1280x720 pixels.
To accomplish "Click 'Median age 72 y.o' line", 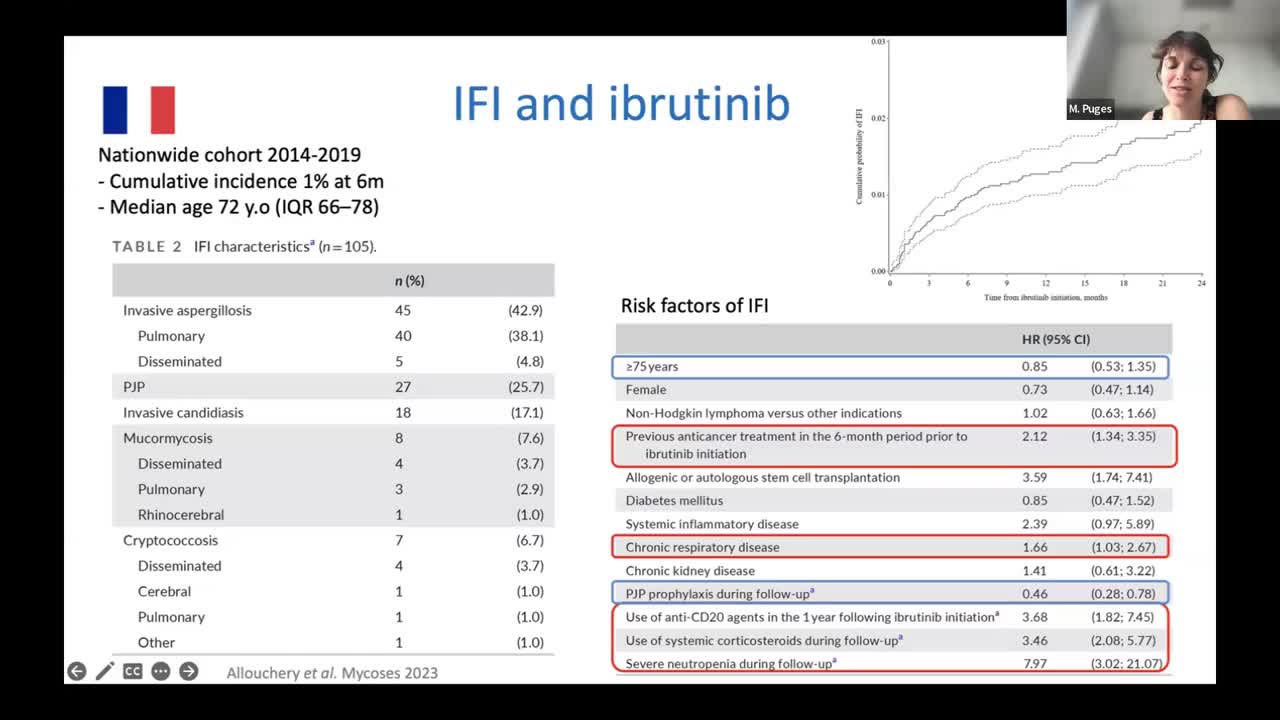I will click(x=238, y=207).
